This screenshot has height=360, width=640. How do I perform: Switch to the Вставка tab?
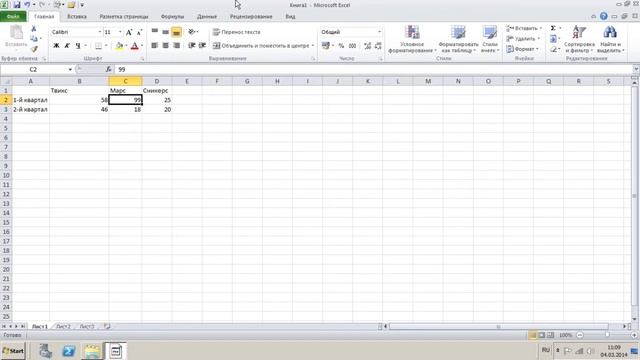77,17
